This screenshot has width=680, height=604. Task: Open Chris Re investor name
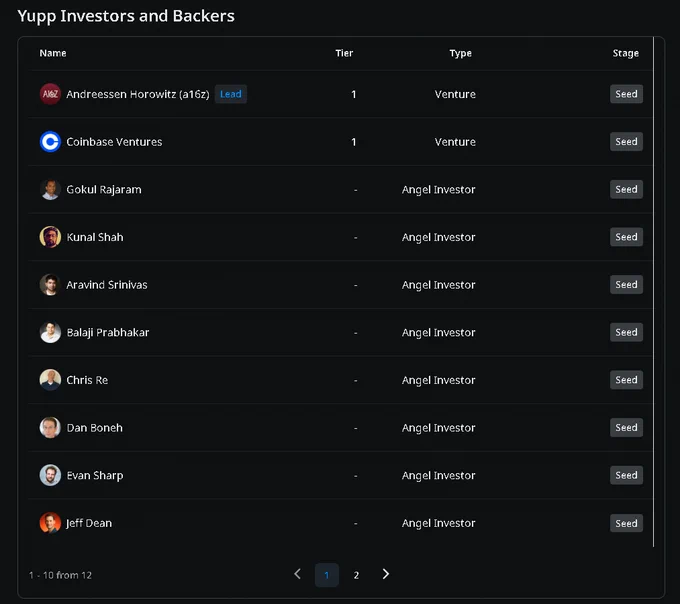[x=87, y=380]
